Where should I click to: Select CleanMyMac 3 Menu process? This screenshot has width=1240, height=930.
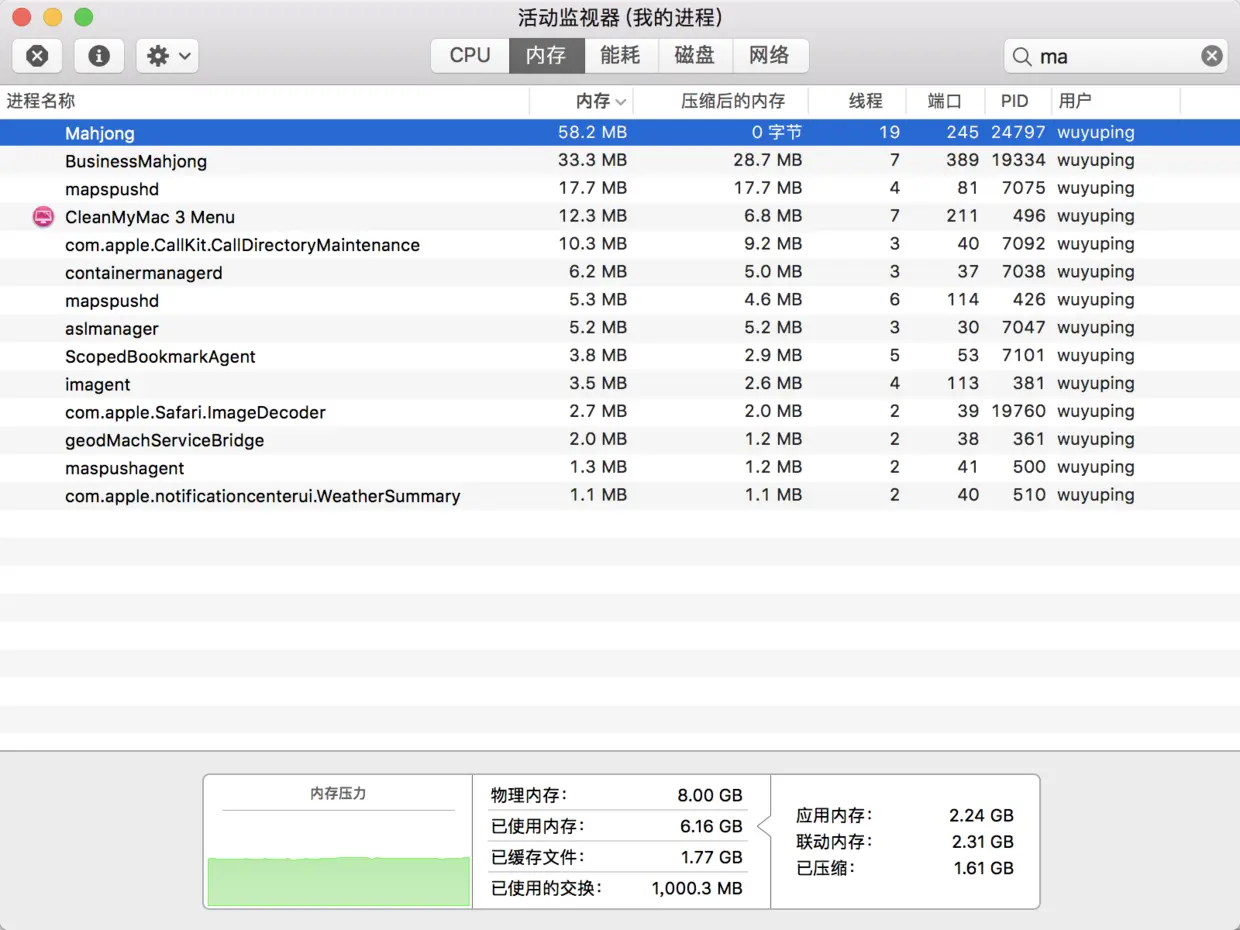[x=620, y=216]
